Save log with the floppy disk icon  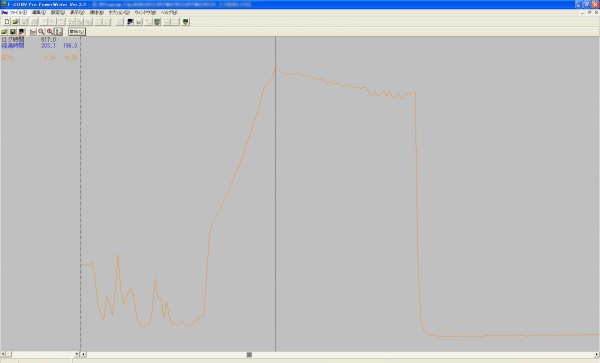pos(13,32)
